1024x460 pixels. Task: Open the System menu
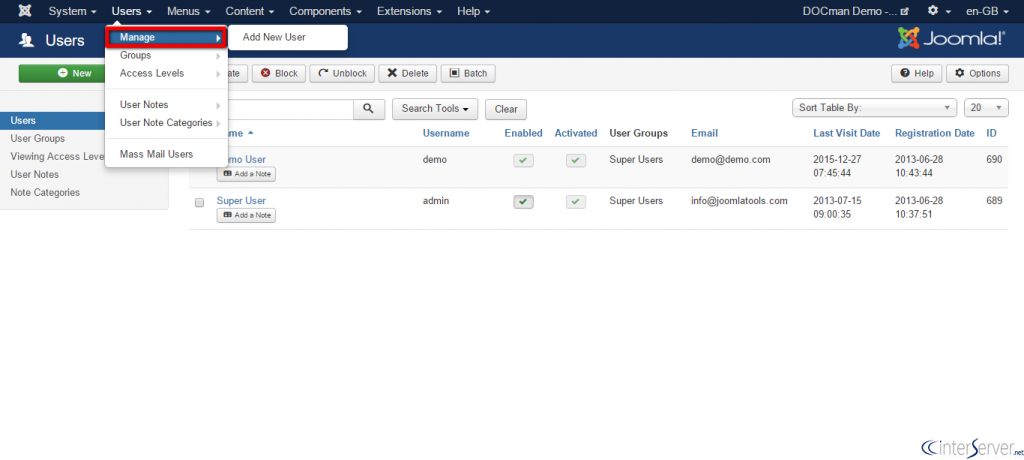point(72,11)
